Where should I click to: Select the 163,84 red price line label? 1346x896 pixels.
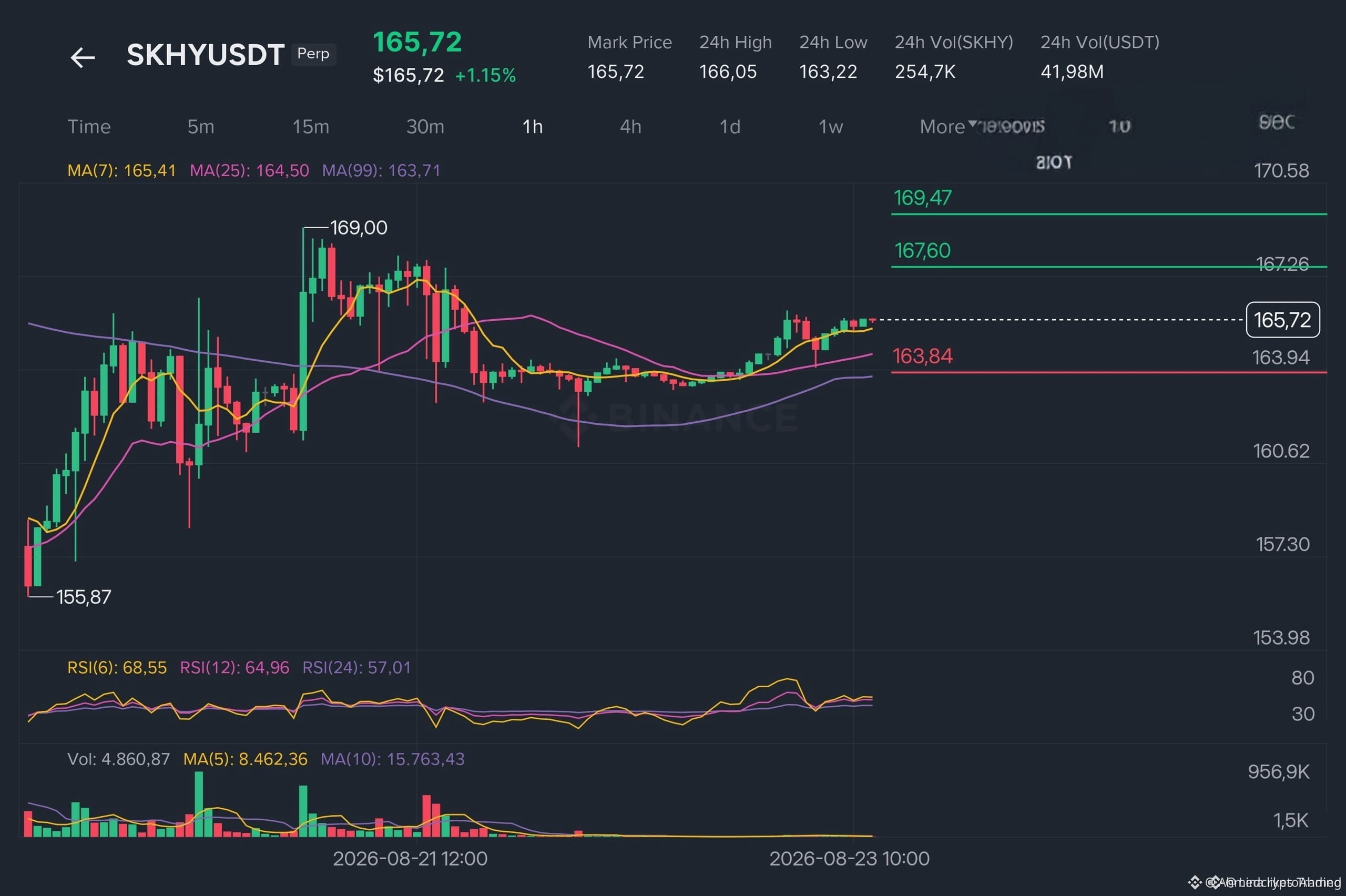[923, 356]
